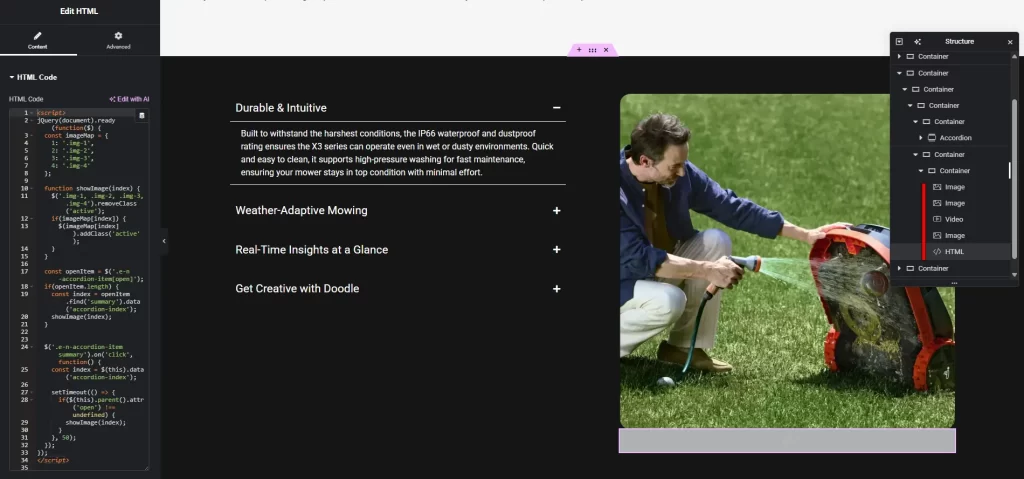Click the Content tab pencil icon
1024x479 pixels.
pyautogui.click(x=38, y=36)
